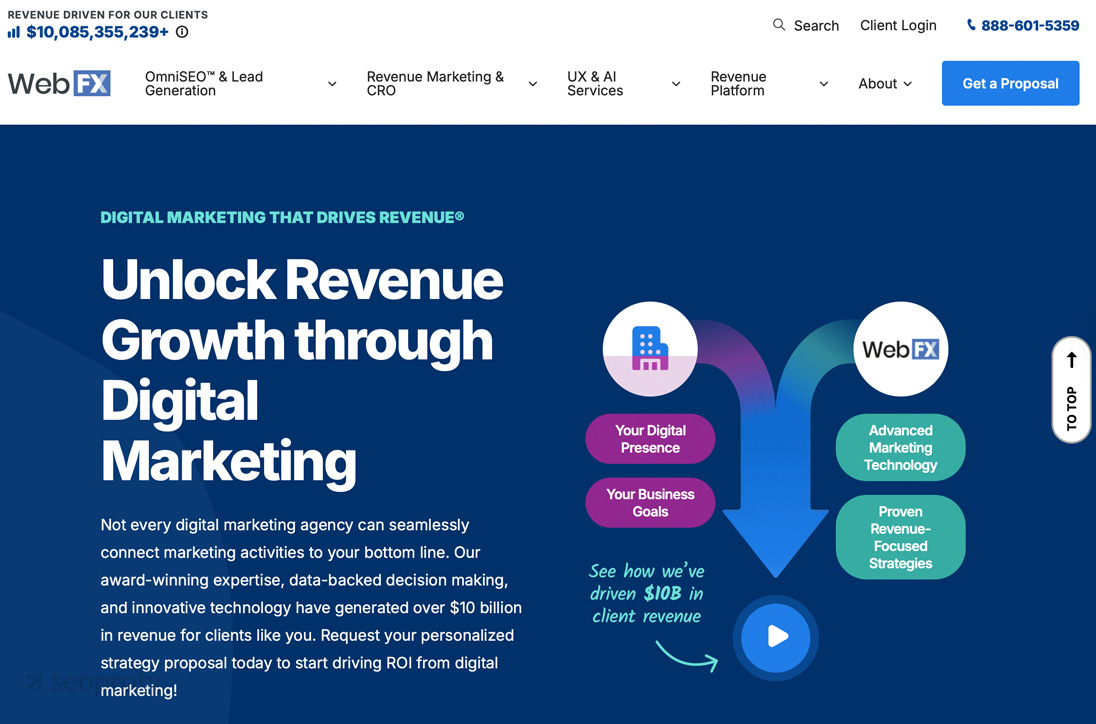Open Revenue Platform menu

click(x=738, y=84)
